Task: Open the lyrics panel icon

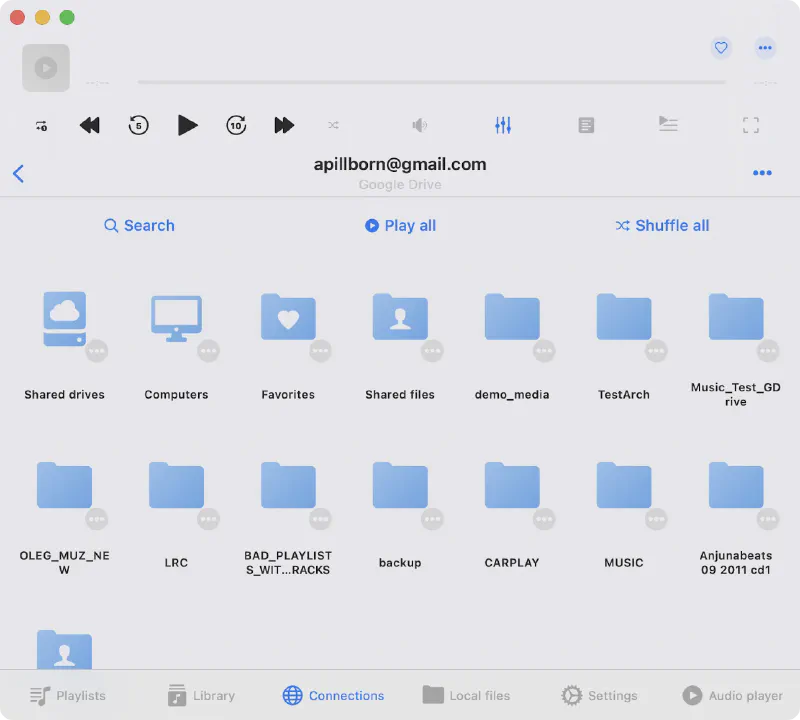Action: (x=587, y=125)
